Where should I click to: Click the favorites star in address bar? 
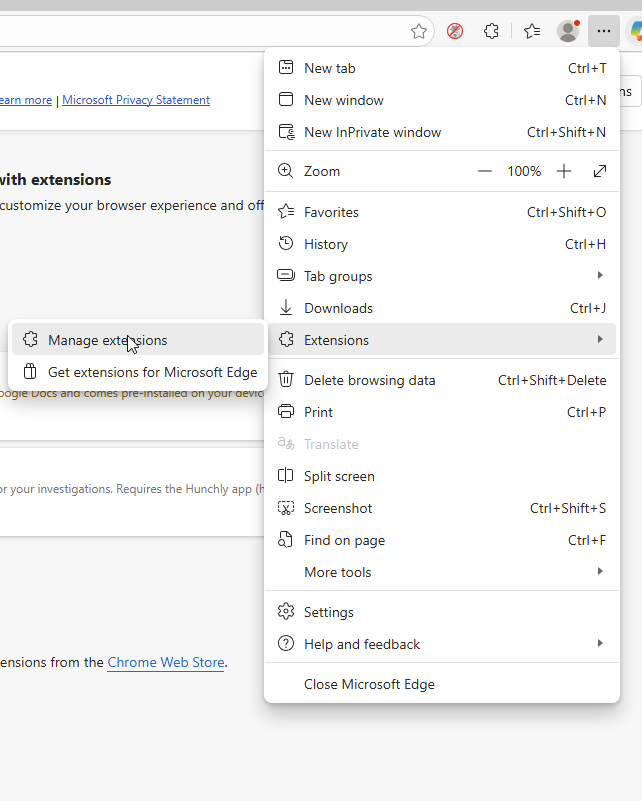(x=419, y=31)
